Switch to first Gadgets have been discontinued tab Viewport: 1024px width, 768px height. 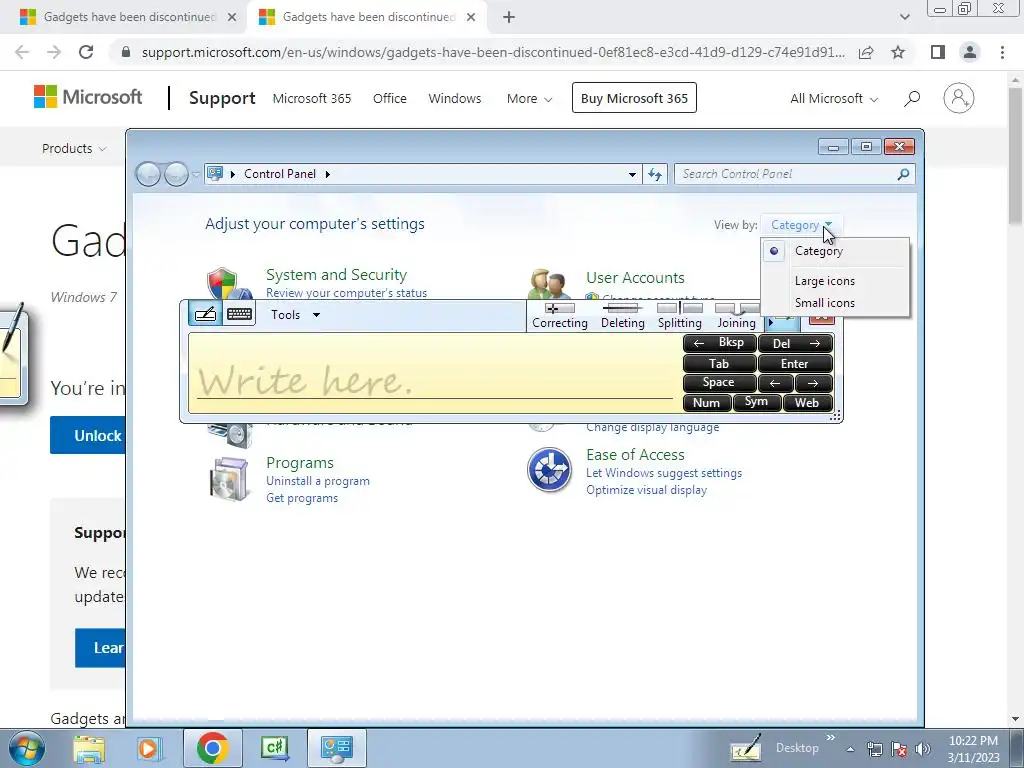(x=128, y=17)
